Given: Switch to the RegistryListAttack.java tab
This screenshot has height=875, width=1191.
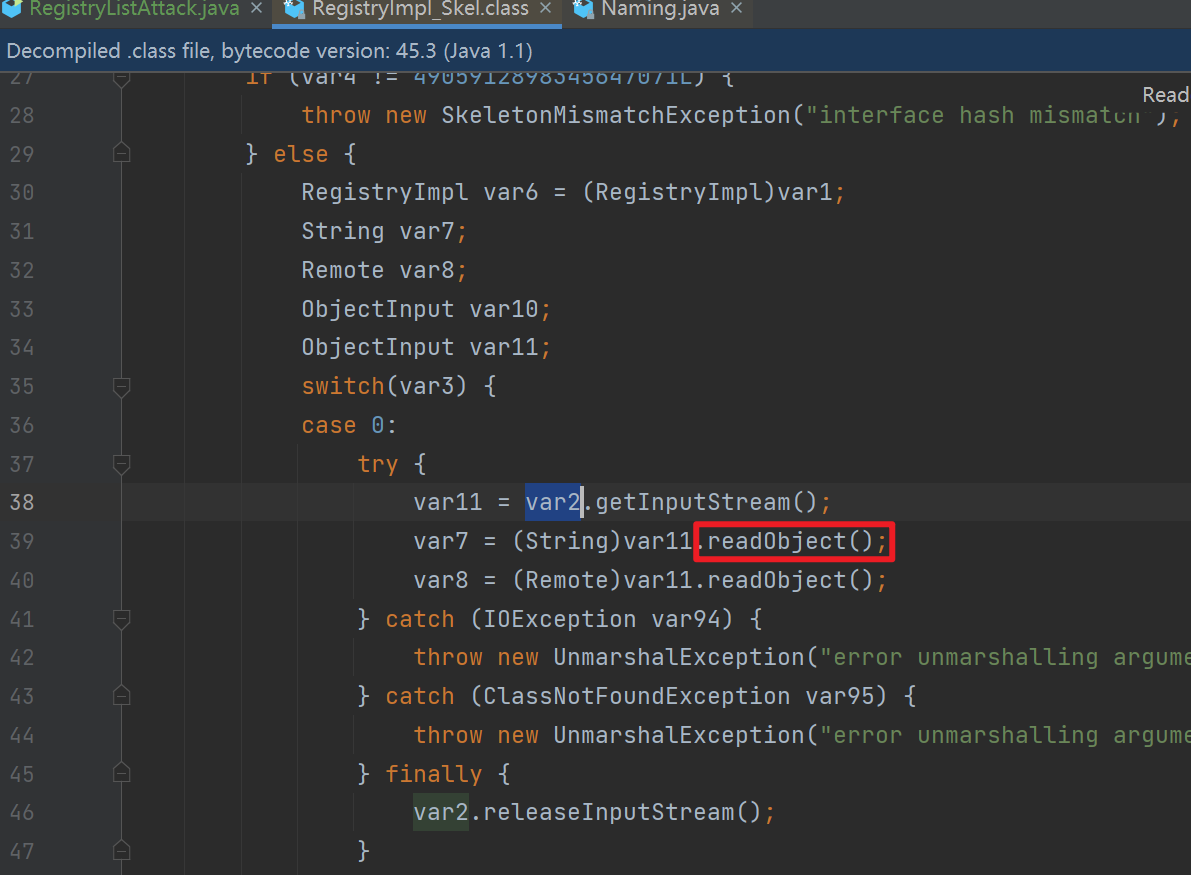Looking at the screenshot, I should [133, 9].
